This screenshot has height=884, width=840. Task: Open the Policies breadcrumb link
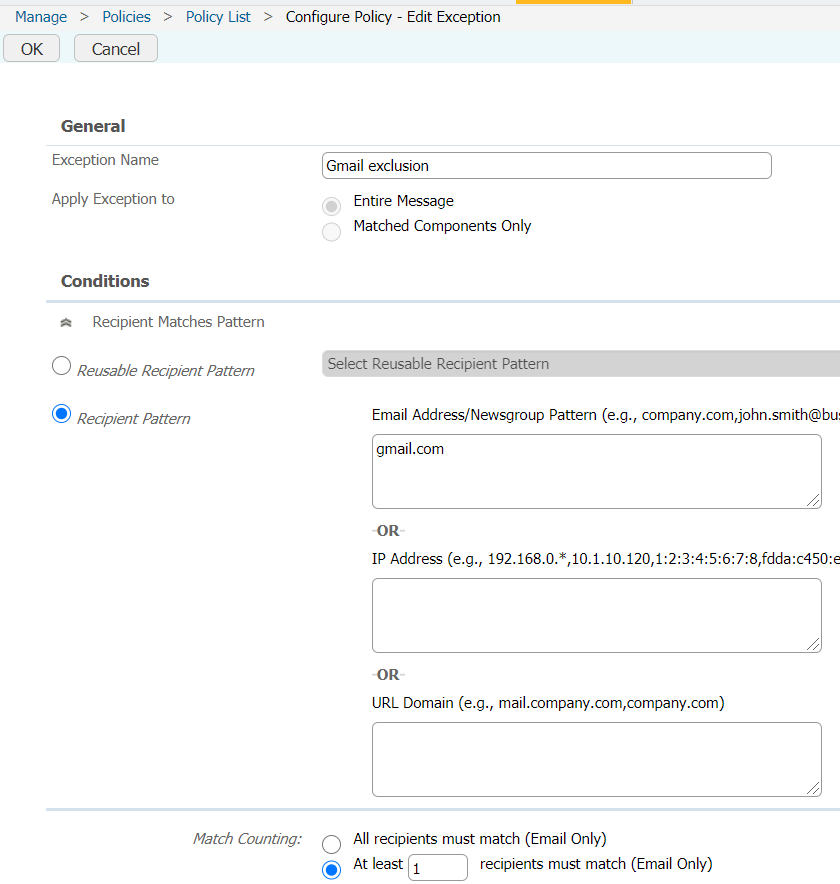126,16
